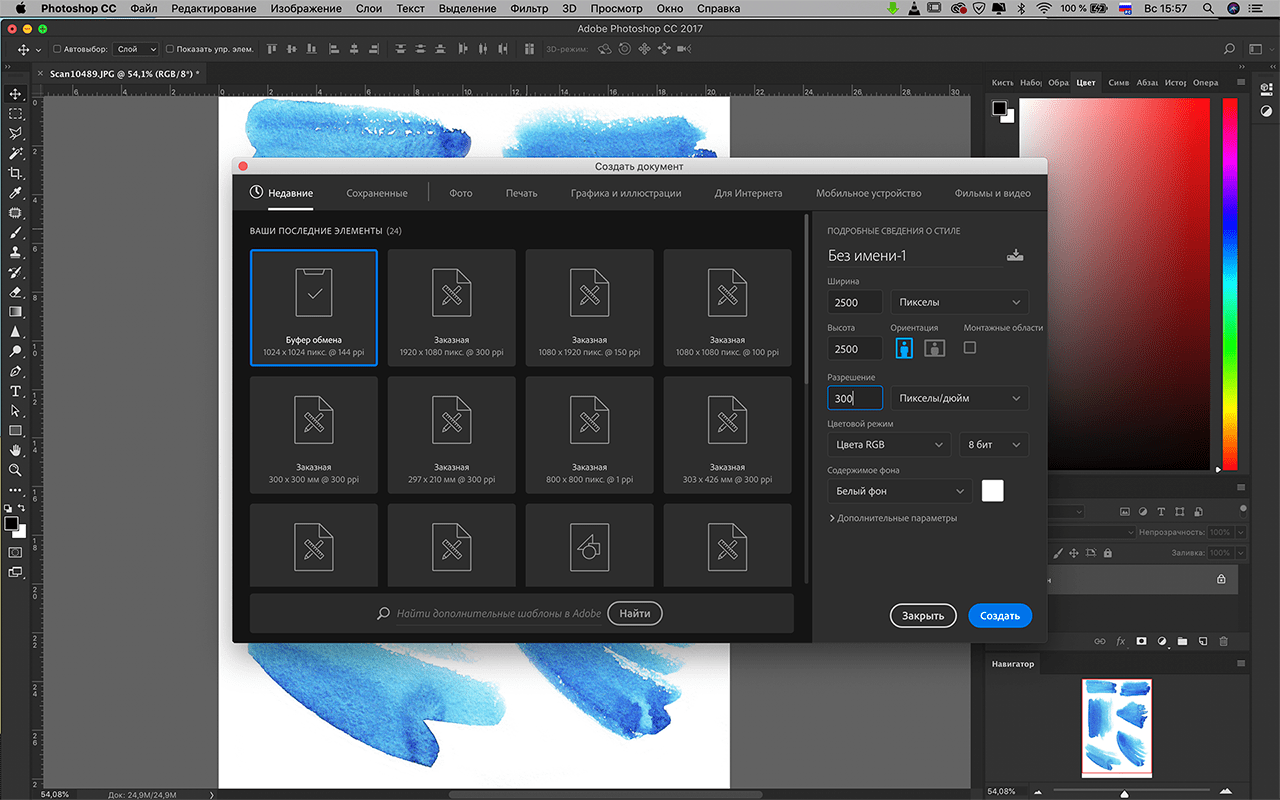The image size is (1280, 800).
Task: Enable the Автовыбор checkbox
Action: click(x=57, y=49)
